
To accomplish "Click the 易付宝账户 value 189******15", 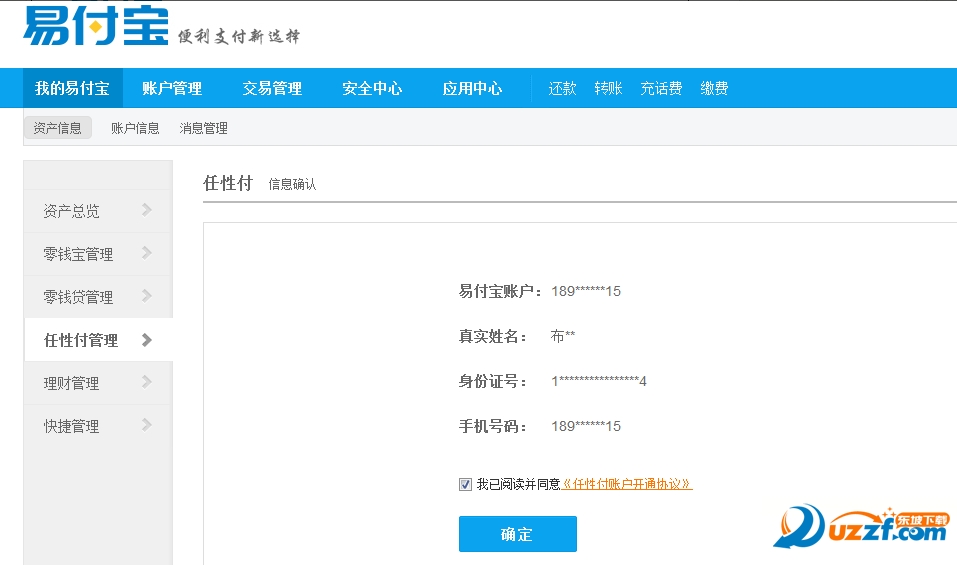I will [x=586, y=292].
